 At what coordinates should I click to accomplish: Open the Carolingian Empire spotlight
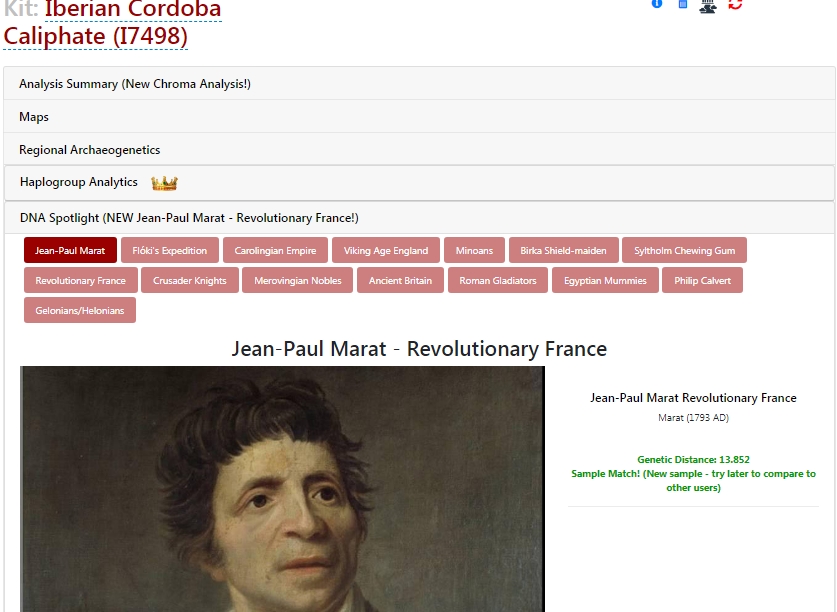coord(275,250)
